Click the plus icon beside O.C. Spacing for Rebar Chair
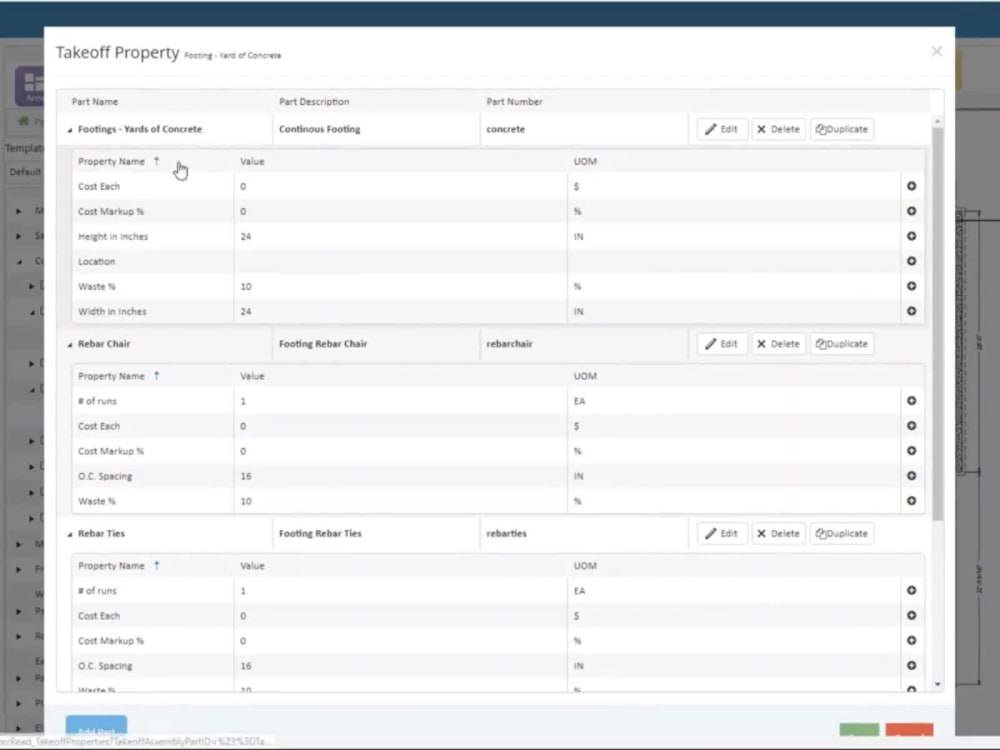Viewport: 1000px width, 750px height. point(911,476)
